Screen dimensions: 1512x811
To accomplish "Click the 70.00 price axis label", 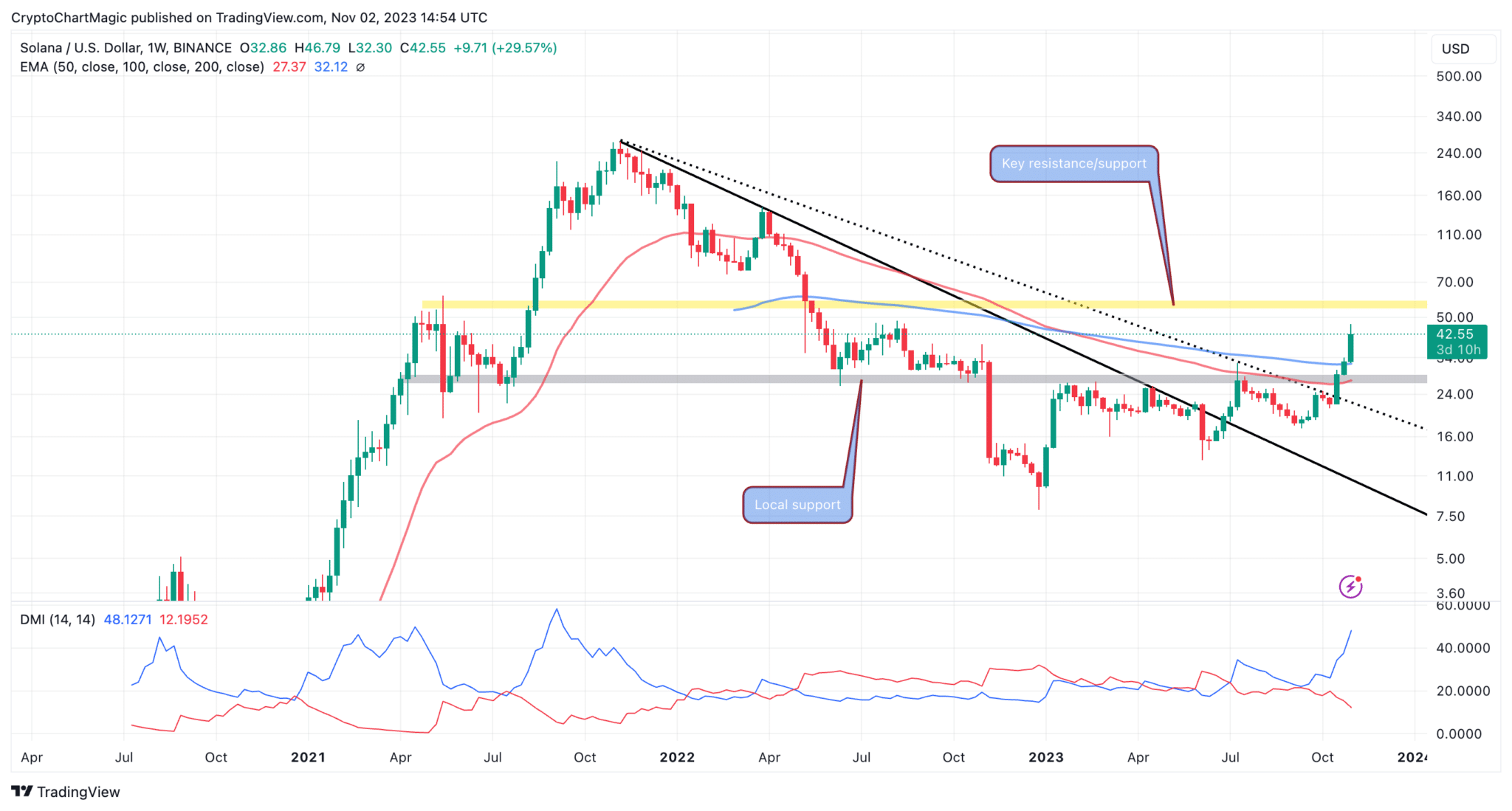I will tap(1454, 282).
